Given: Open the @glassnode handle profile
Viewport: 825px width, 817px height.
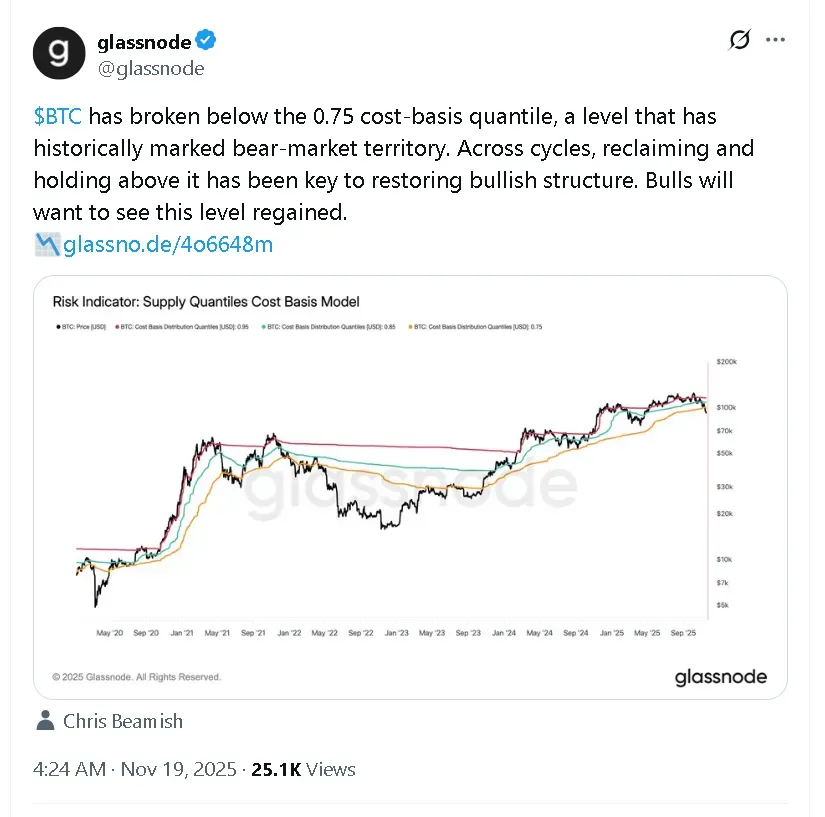Looking at the screenshot, I should point(151,68).
